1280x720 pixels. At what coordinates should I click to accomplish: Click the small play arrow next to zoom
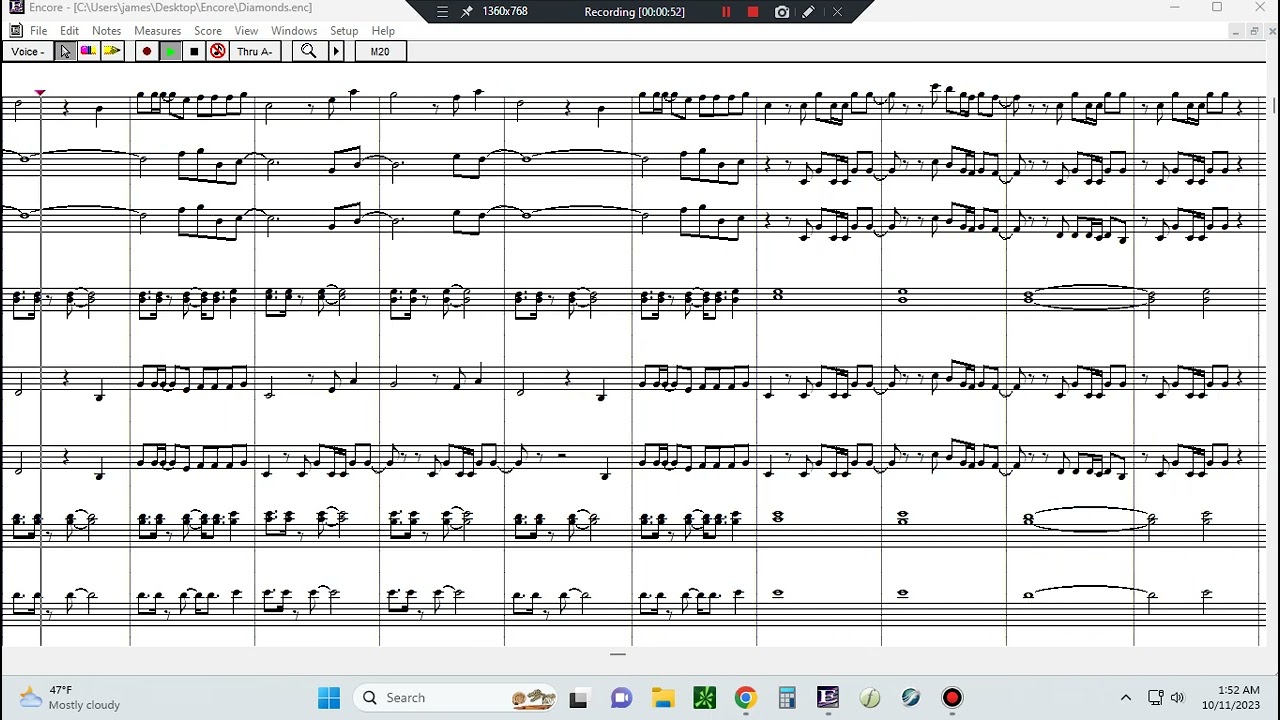click(336, 51)
